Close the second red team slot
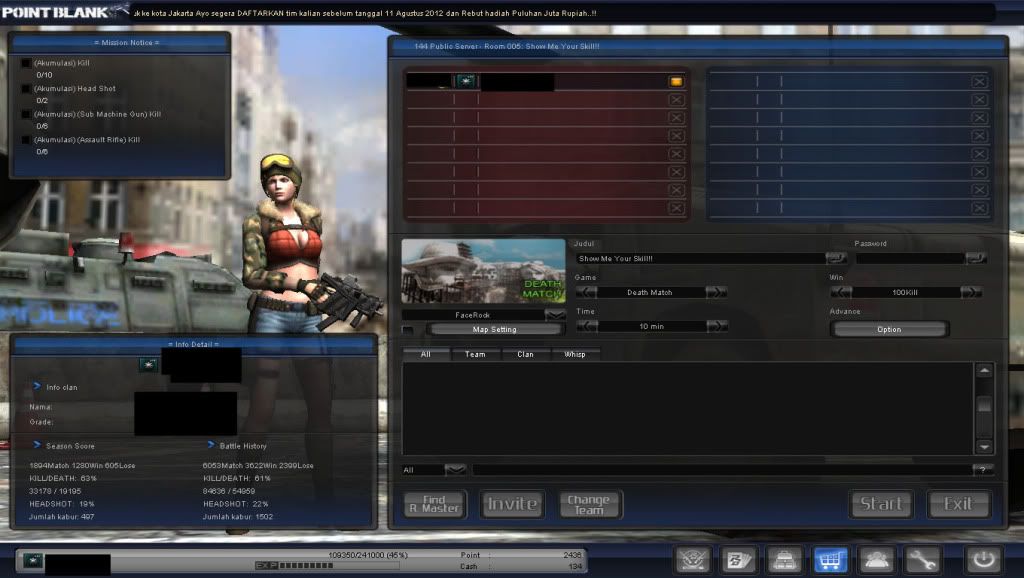 pos(676,100)
